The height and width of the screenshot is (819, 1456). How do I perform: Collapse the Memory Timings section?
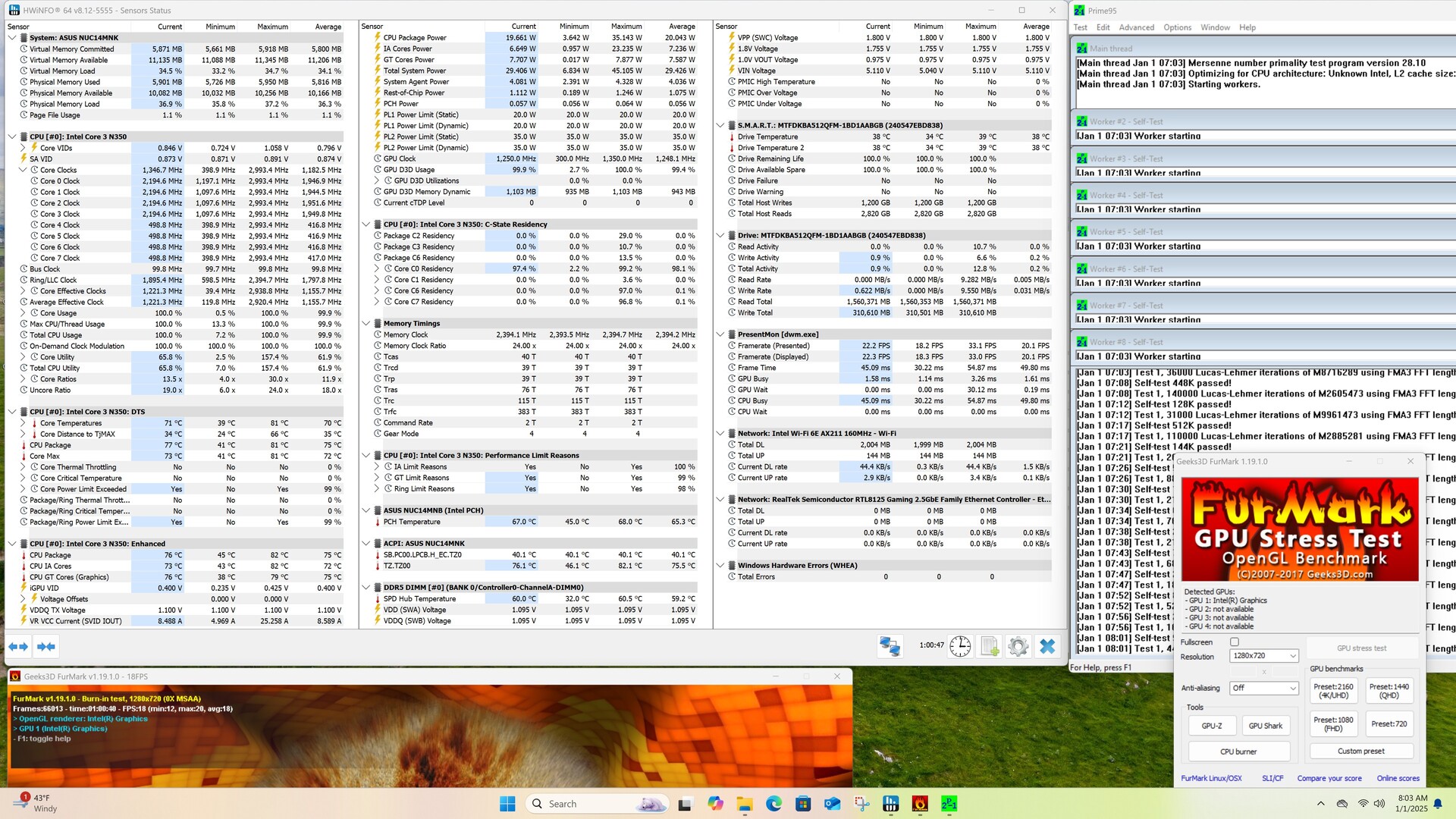[x=366, y=323]
